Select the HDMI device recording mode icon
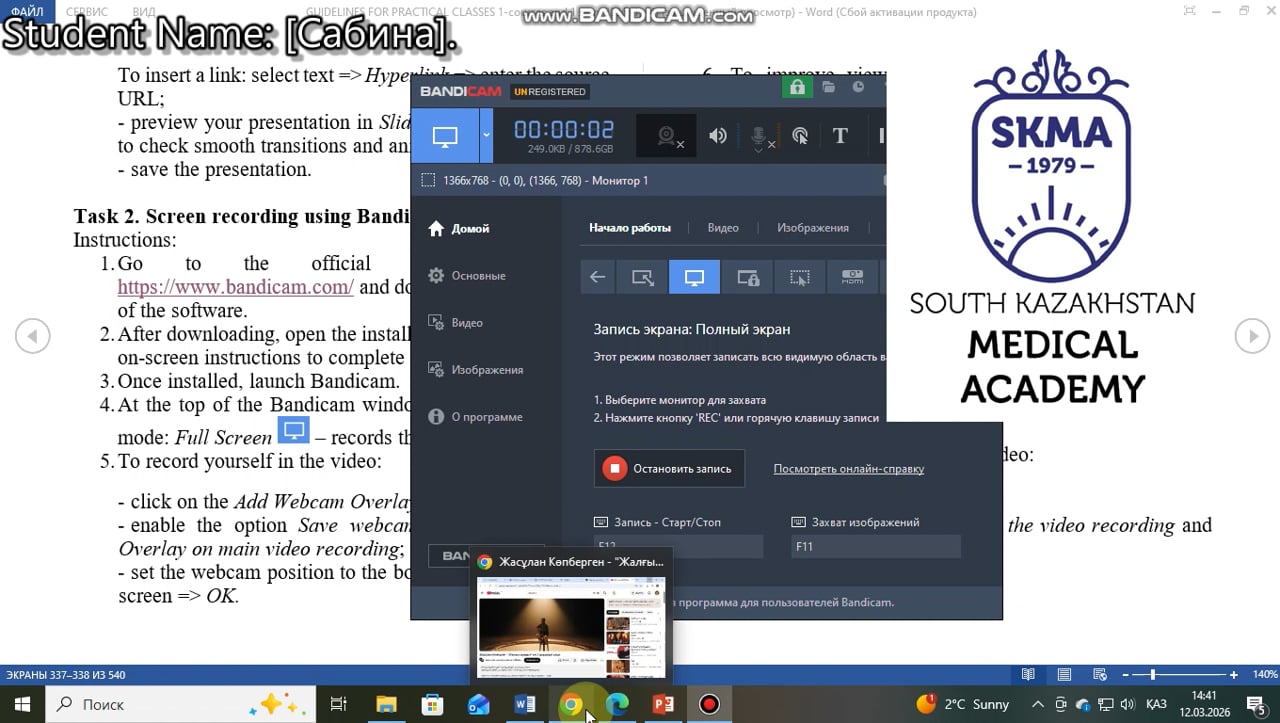Image resolution: width=1280 pixels, height=723 pixels. [852, 277]
